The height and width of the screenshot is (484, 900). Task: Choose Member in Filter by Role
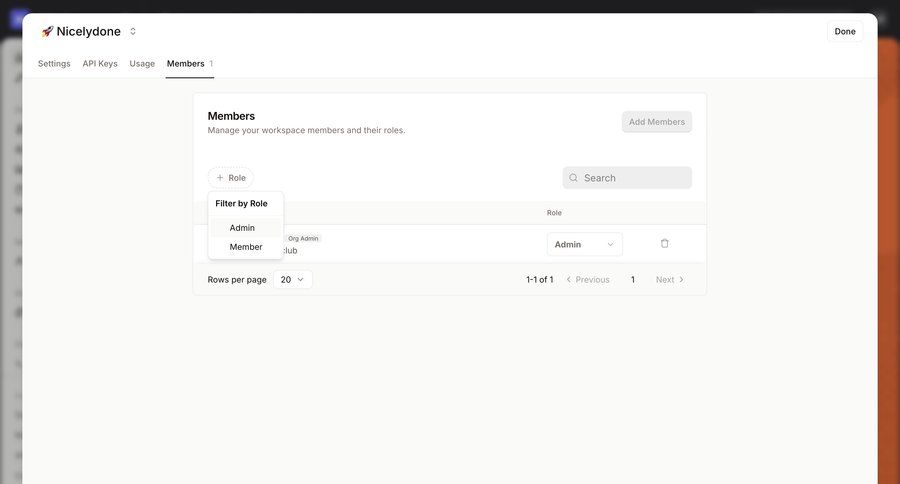click(246, 247)
